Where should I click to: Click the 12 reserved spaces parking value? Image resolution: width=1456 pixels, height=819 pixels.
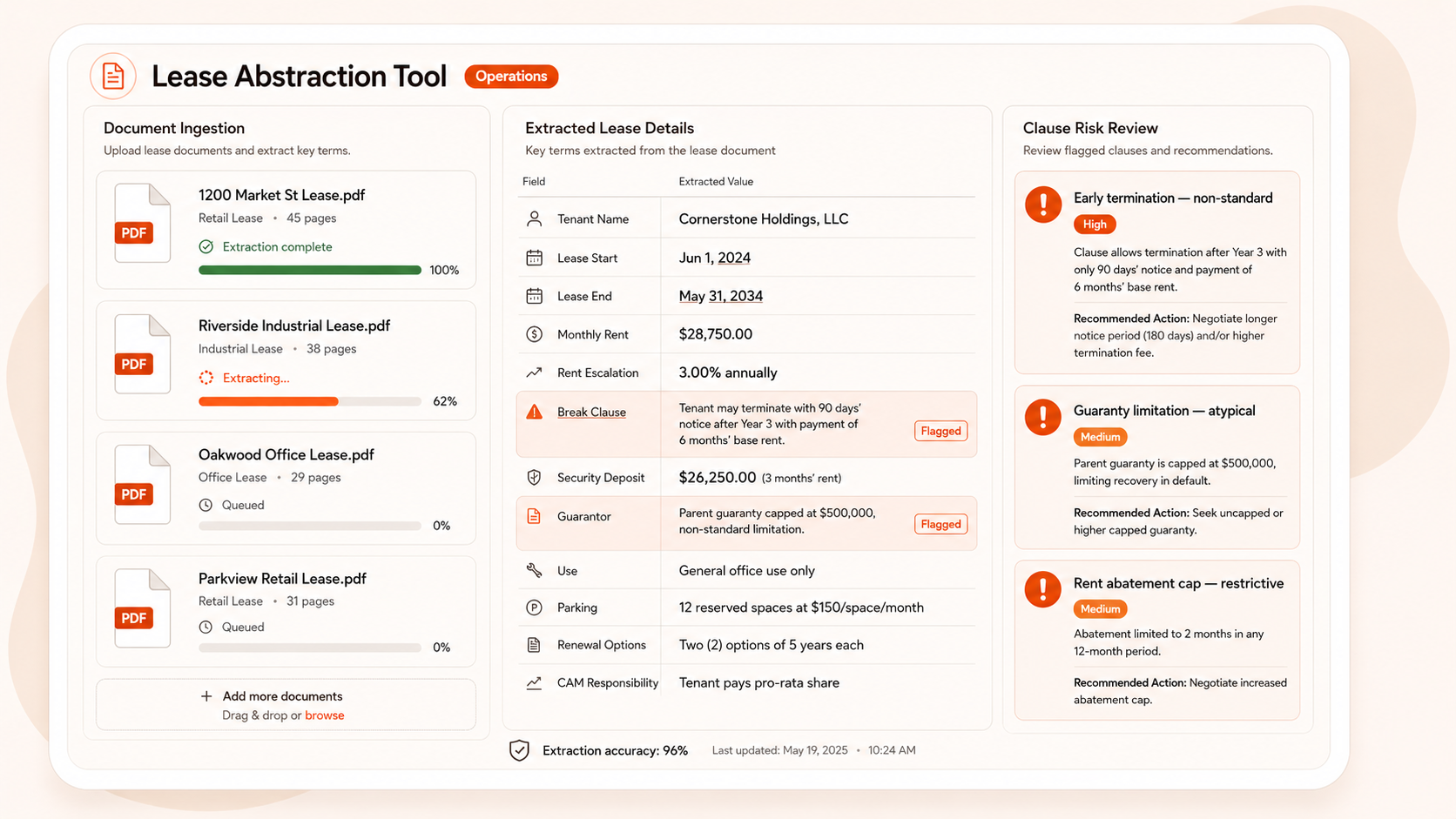click(x=801, y=608)
